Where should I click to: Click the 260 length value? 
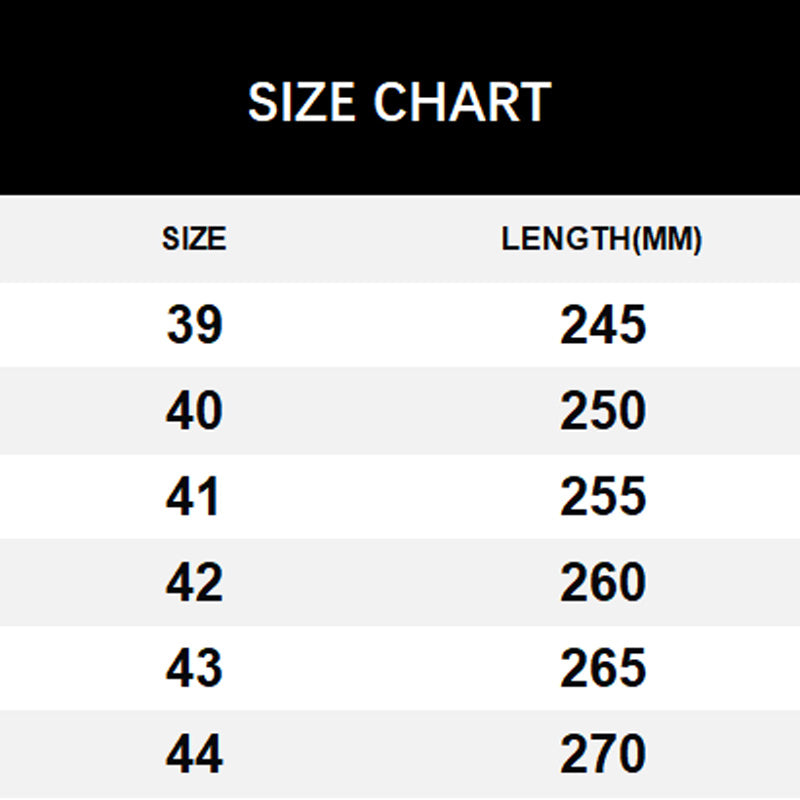pyautogui.click(x=603, y=583)
